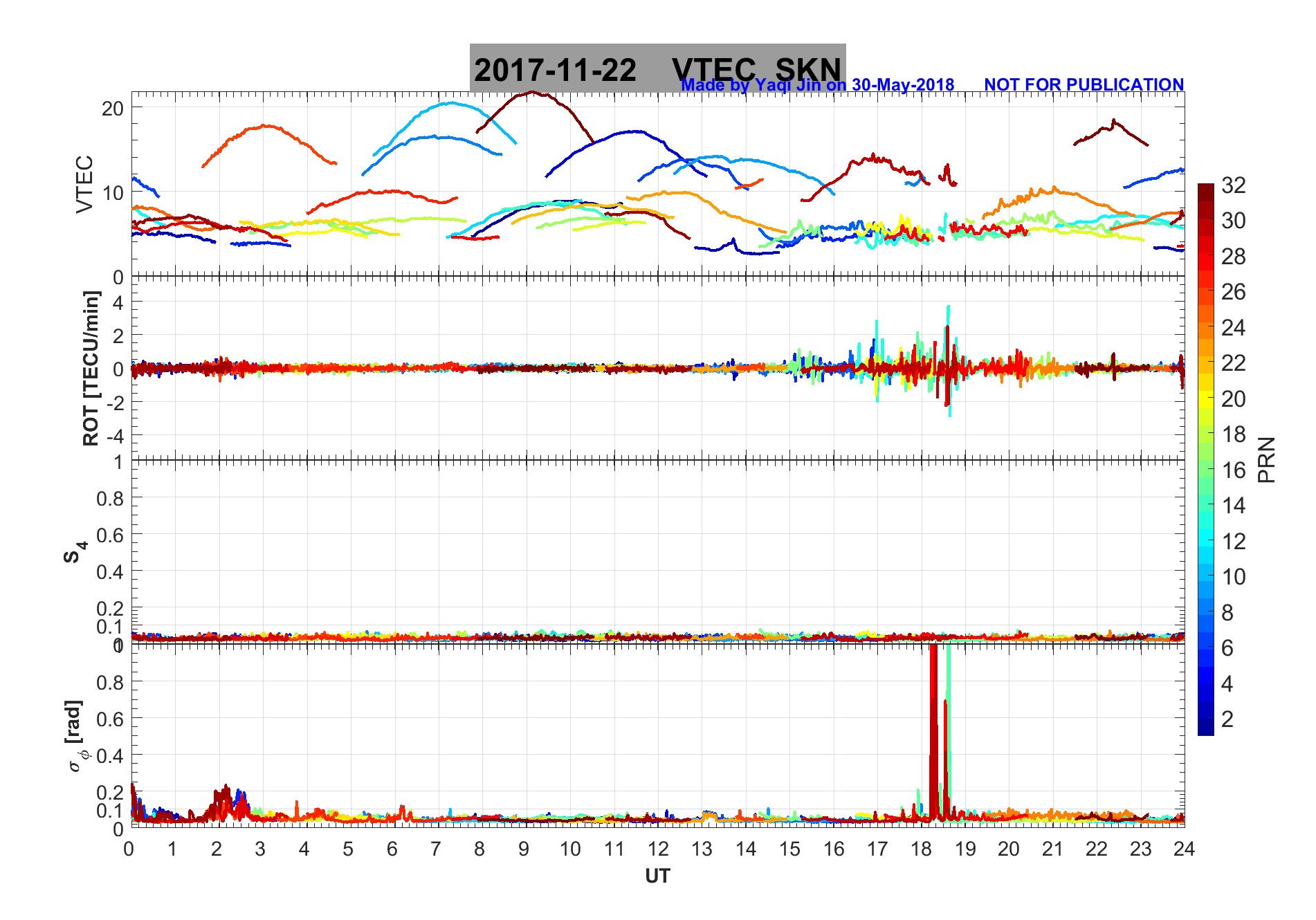Viewport: 1316px width, 920px height.
Task: Click the PRN rainbow colorbar
Action: [1206, 459]
